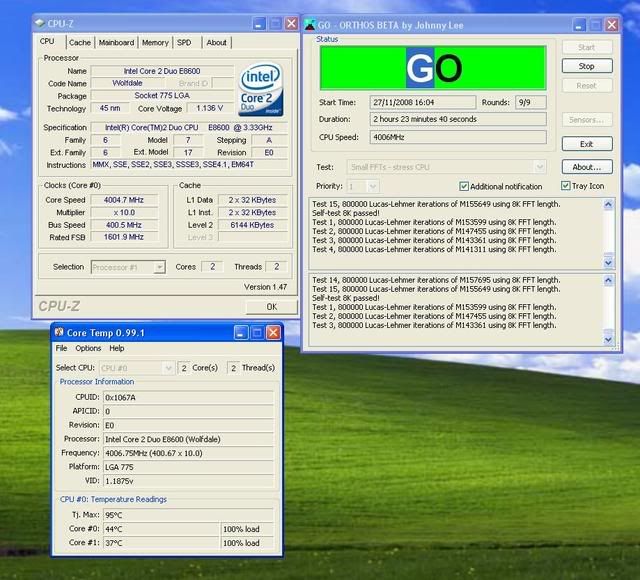Close the CPU-Z window
The height and width of the screenshot is (580, 640).
(x=291, y=23)
